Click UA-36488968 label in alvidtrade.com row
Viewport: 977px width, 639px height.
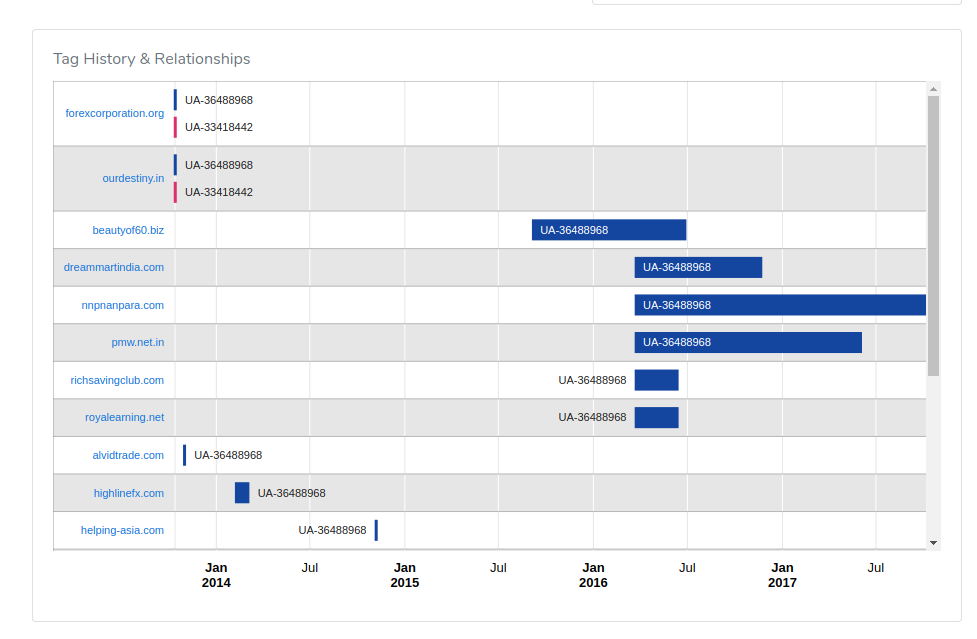tap(228, 455)
